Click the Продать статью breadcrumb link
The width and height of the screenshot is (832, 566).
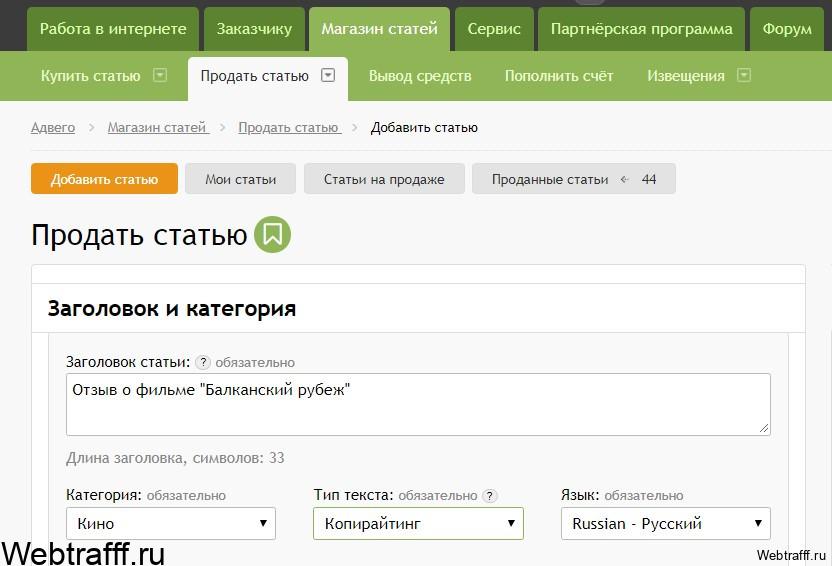click(289, 127)
